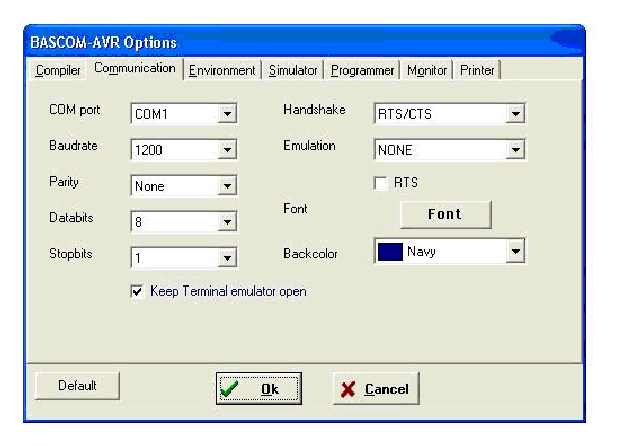Expand the Databits dropdown arrow

coord(227,222)
